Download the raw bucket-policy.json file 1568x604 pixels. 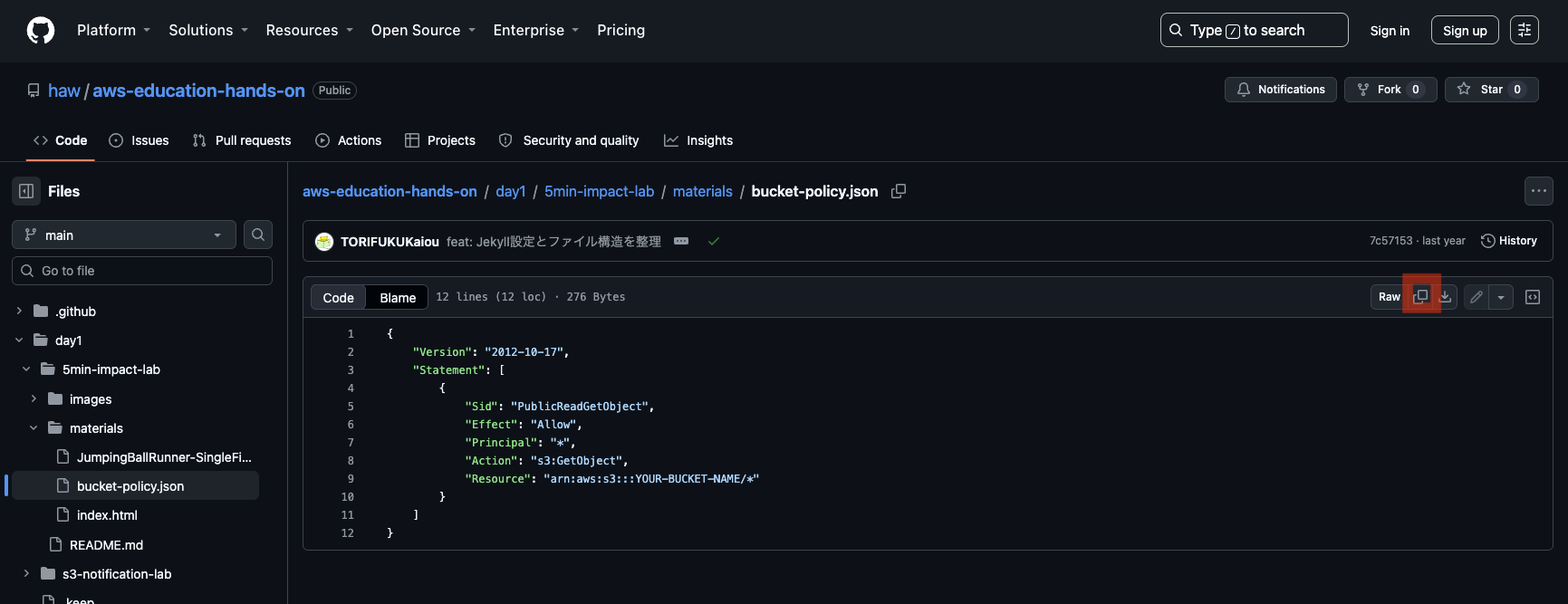[1446, 297]
